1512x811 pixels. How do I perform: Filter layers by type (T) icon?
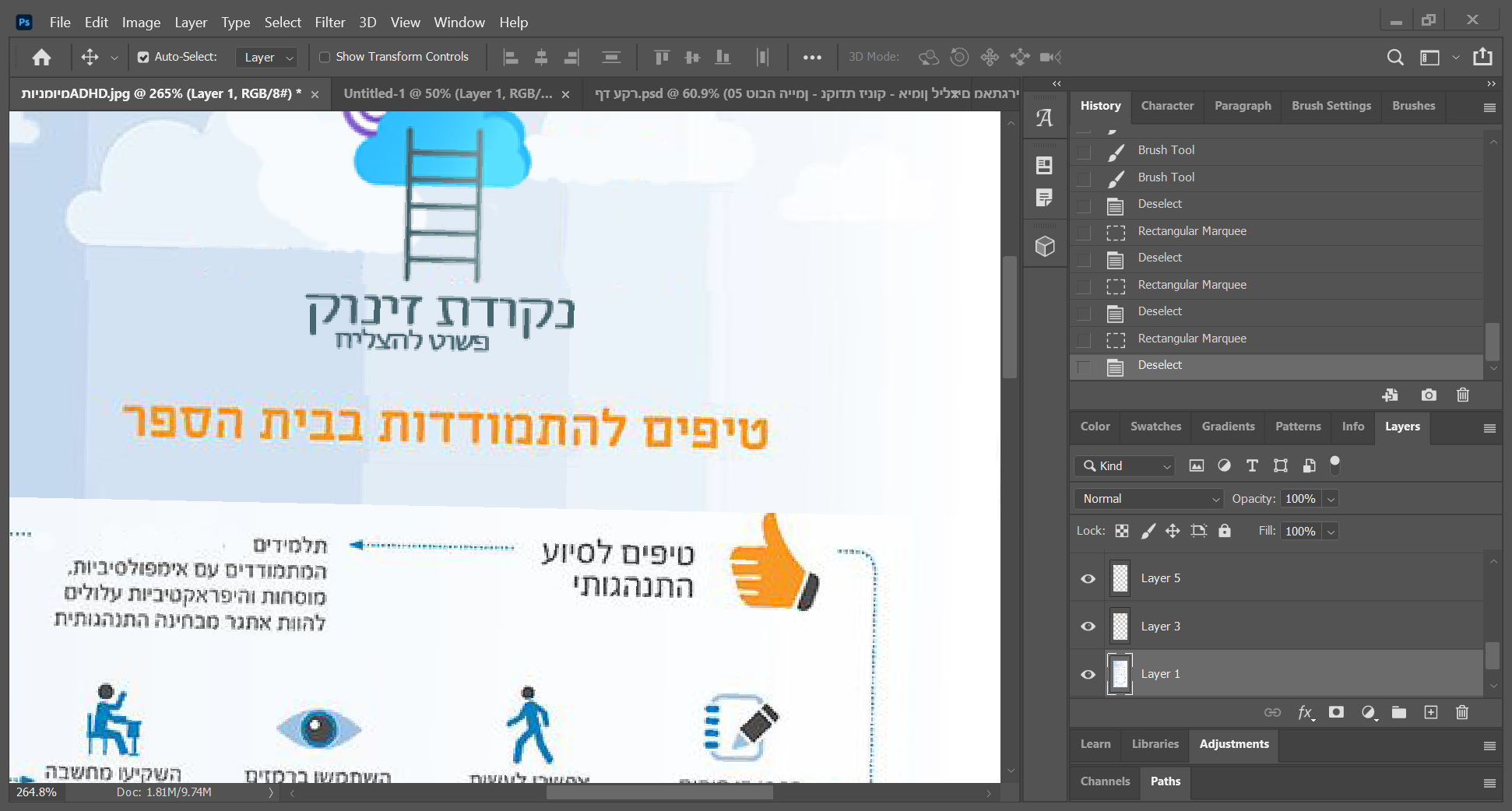(1252, 465)
